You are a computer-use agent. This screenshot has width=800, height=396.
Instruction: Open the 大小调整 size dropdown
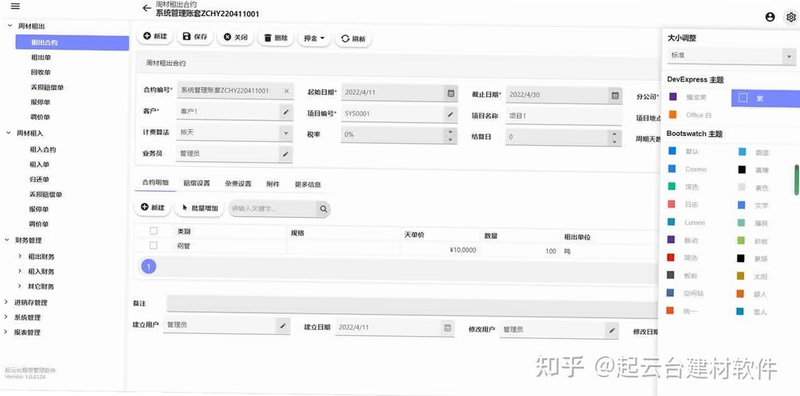[x=731, y=56]
